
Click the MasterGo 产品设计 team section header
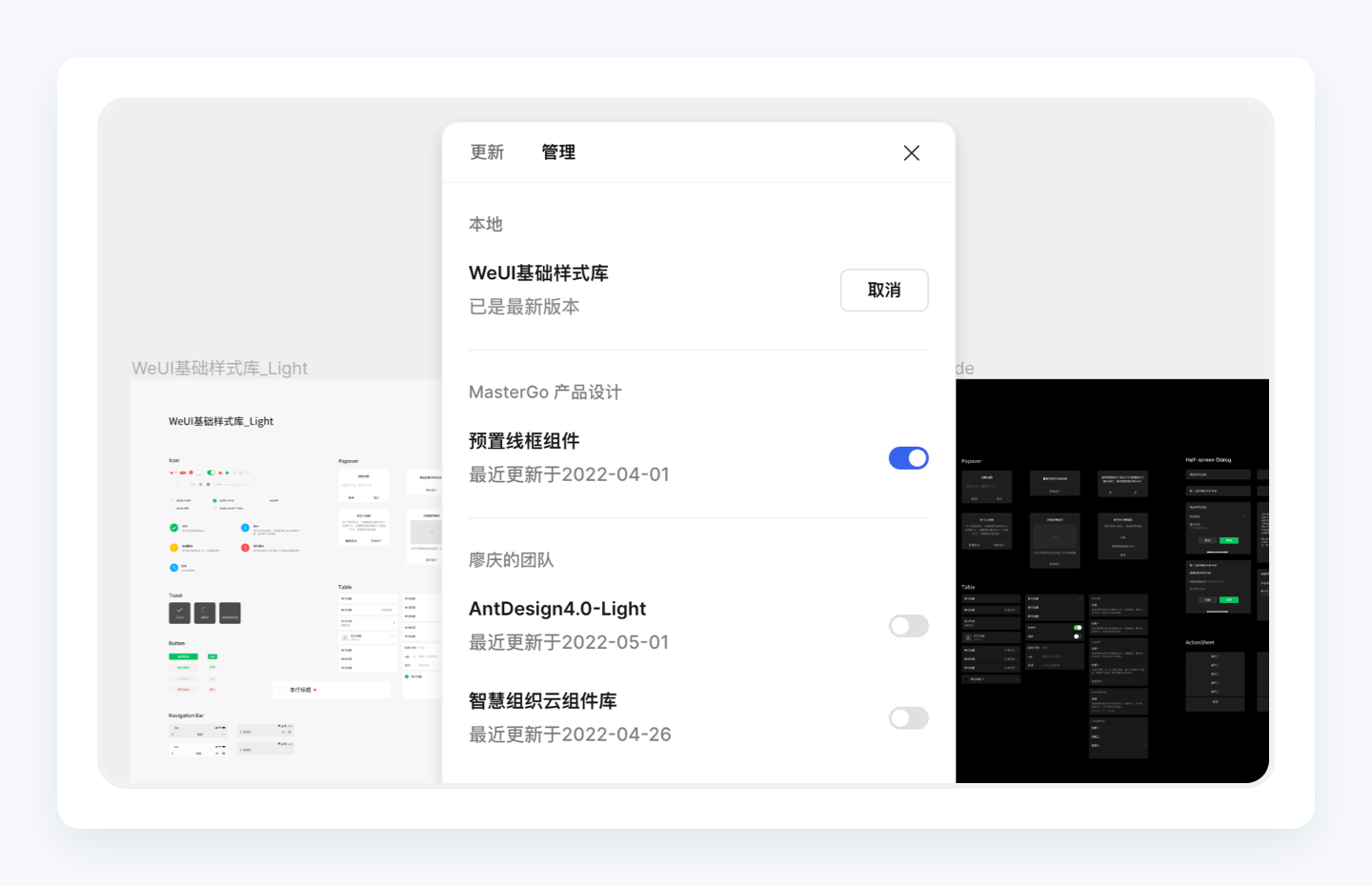point(544,392)
